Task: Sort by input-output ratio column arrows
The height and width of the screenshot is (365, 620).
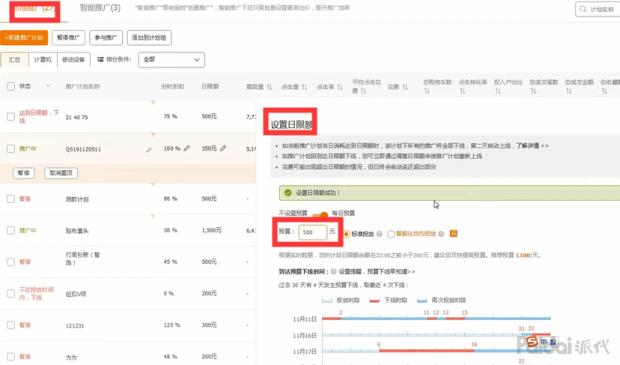Action: (498, 91)
